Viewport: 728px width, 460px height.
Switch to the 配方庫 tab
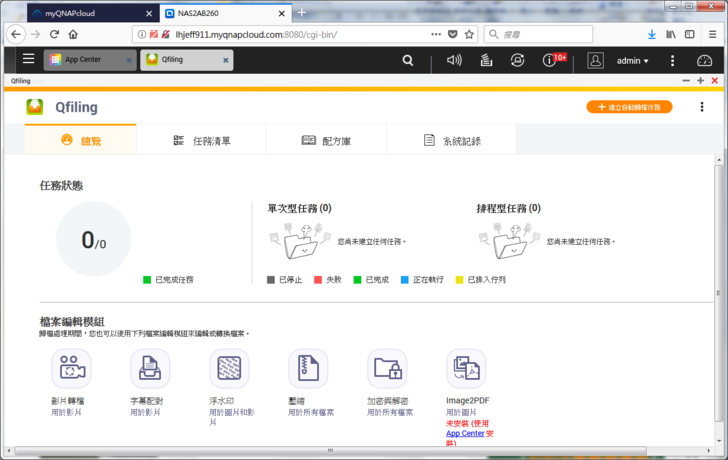click(x=326, y=141)
